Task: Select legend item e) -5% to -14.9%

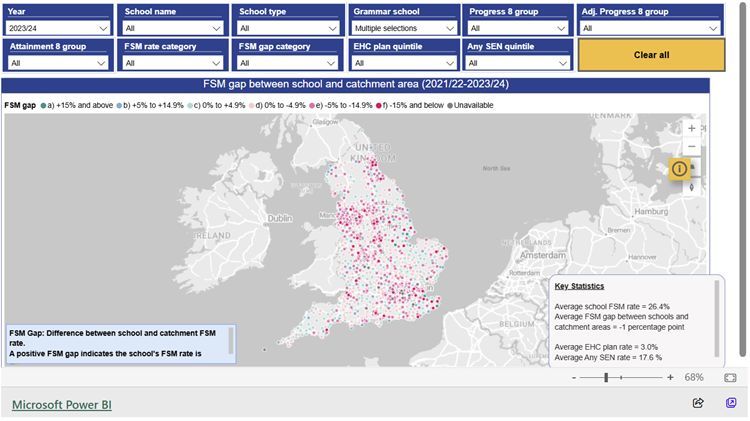Action: tap(341, 105)
